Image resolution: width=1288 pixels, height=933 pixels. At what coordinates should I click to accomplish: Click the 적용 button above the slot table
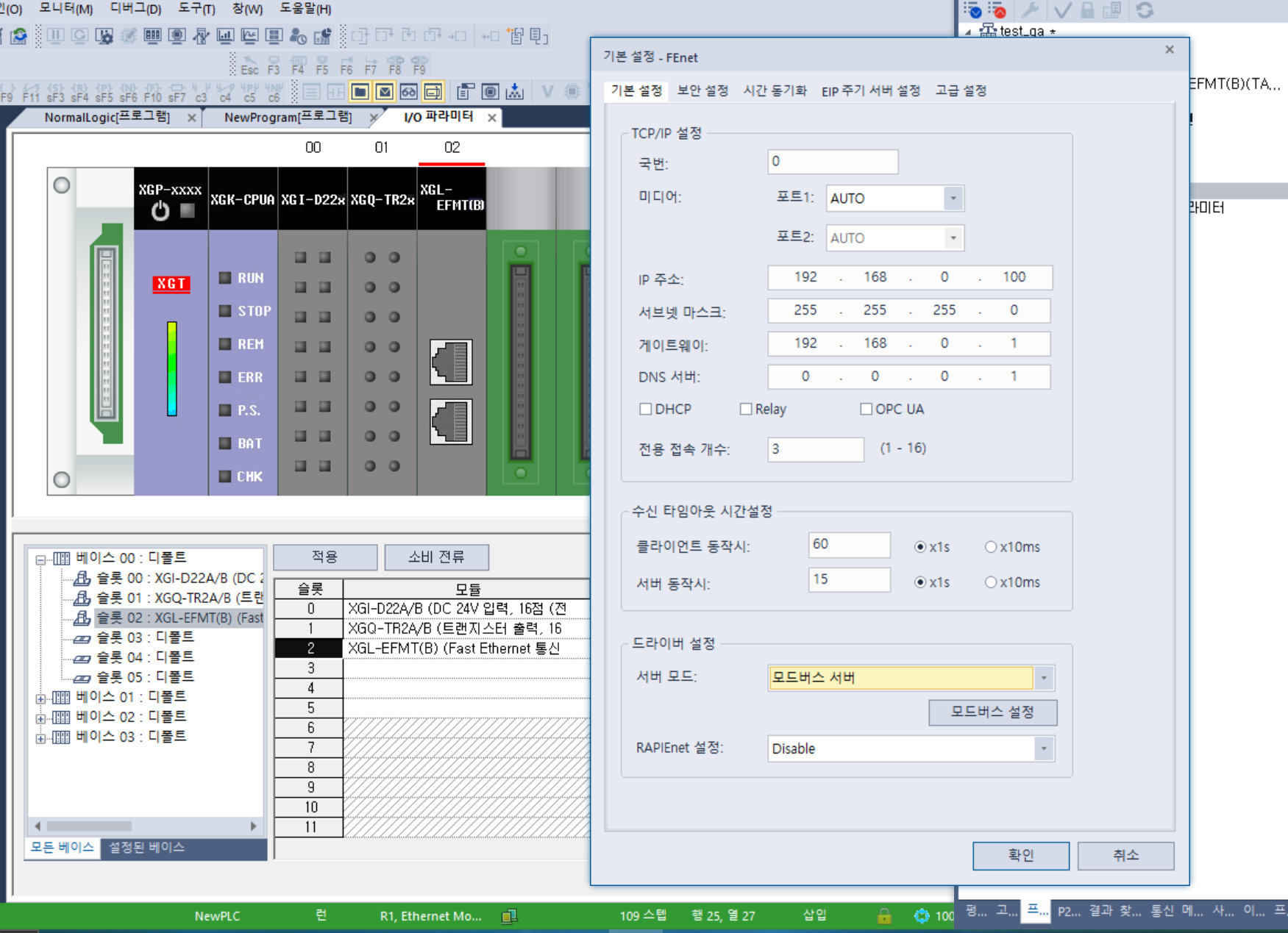tap(324, 557)
